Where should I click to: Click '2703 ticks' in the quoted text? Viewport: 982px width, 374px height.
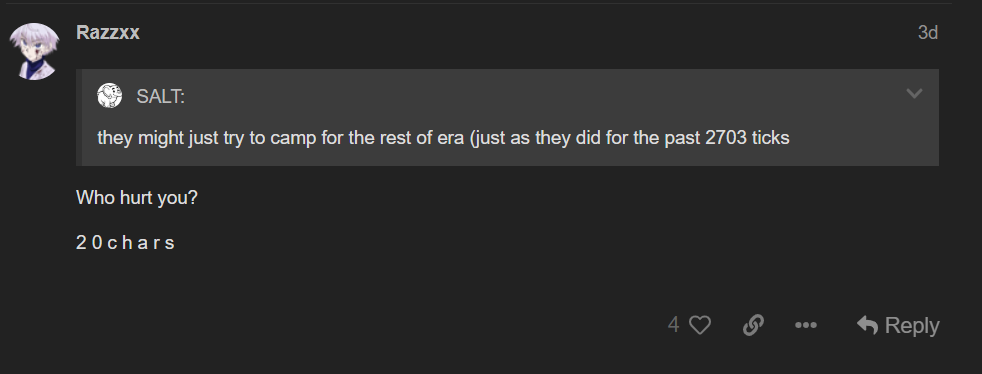(747, 138)
